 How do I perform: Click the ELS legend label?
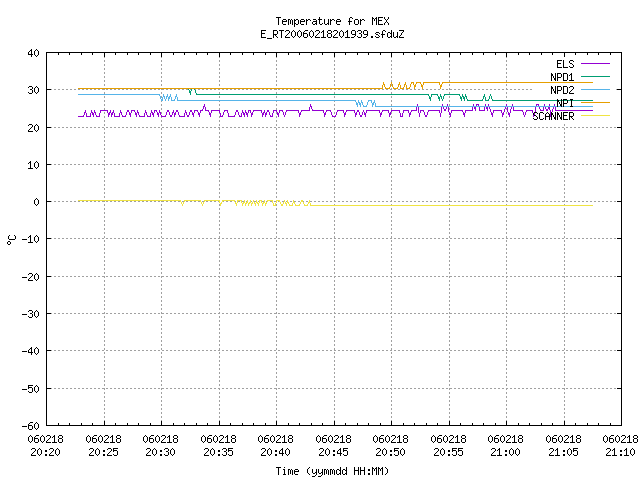[x=565, y=64]
